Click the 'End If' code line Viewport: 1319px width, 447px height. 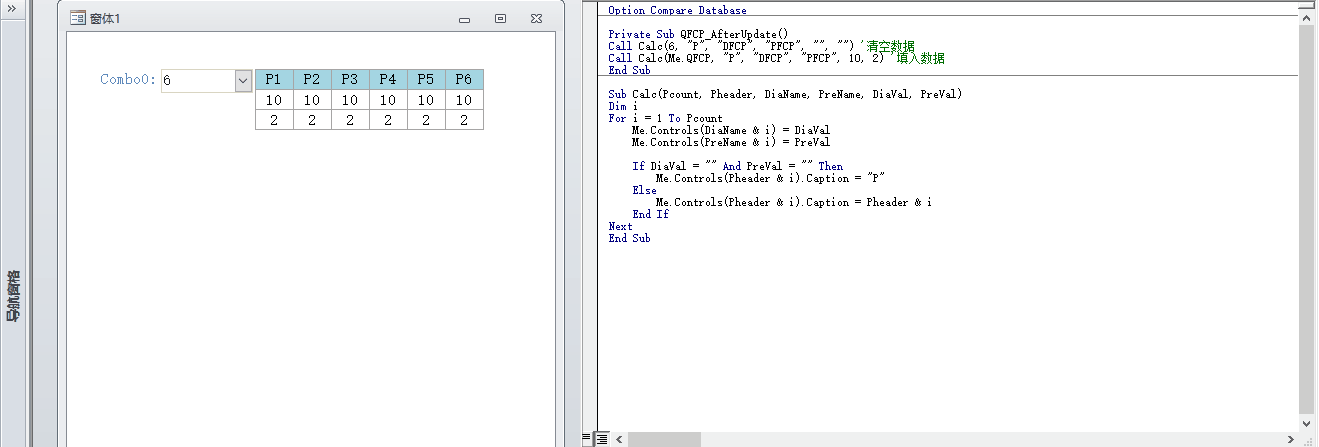tap(650, 214)
